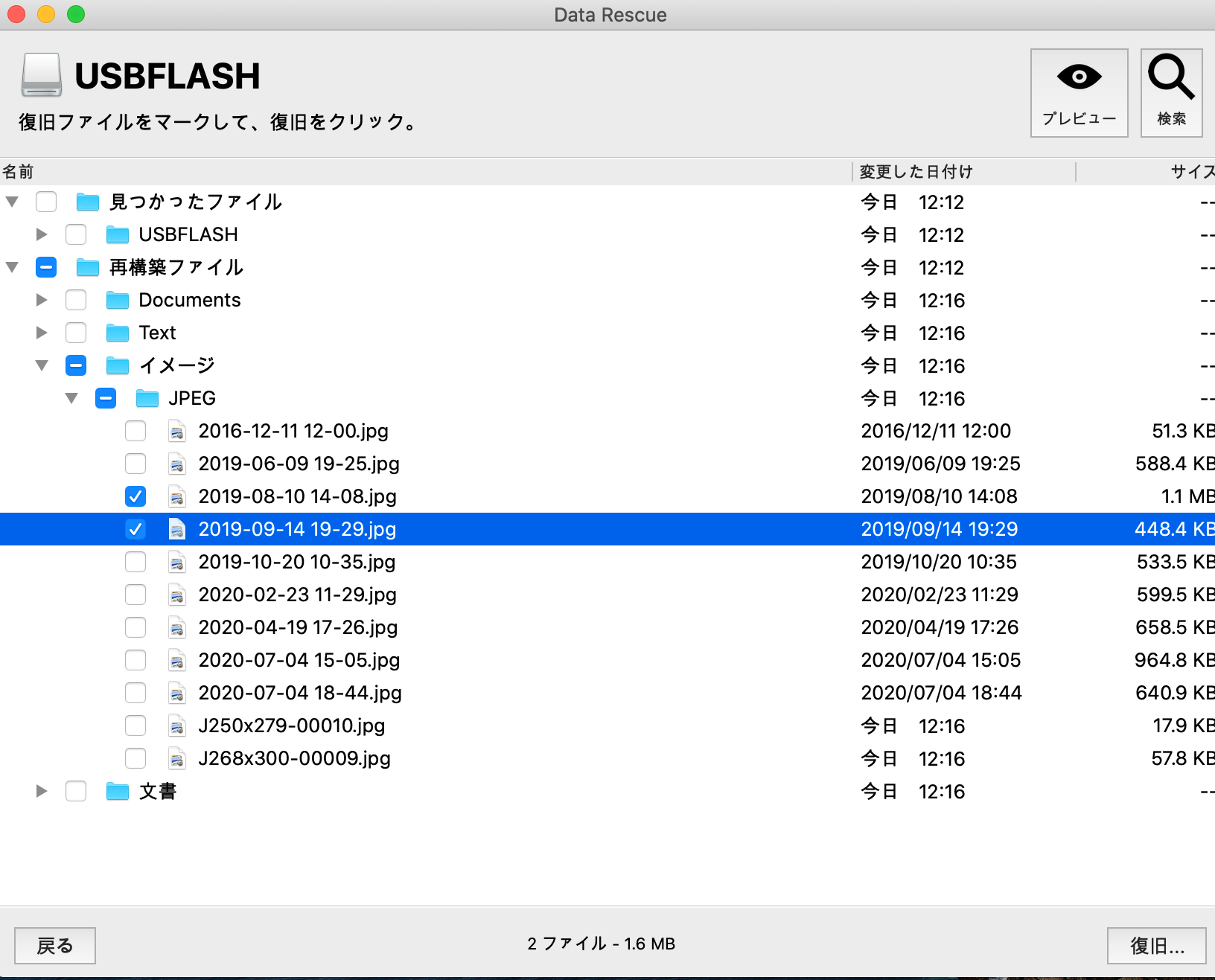The width and height of the screenshot is (1215, 980).
Task: Tick the checkbox for the Text folder
Action: [x=76, y=333]
